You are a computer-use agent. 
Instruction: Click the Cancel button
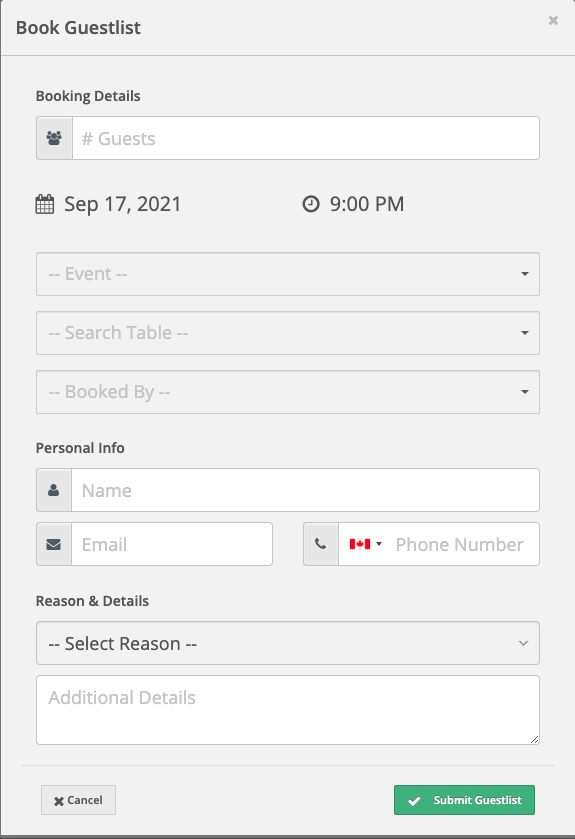[78, 800]
